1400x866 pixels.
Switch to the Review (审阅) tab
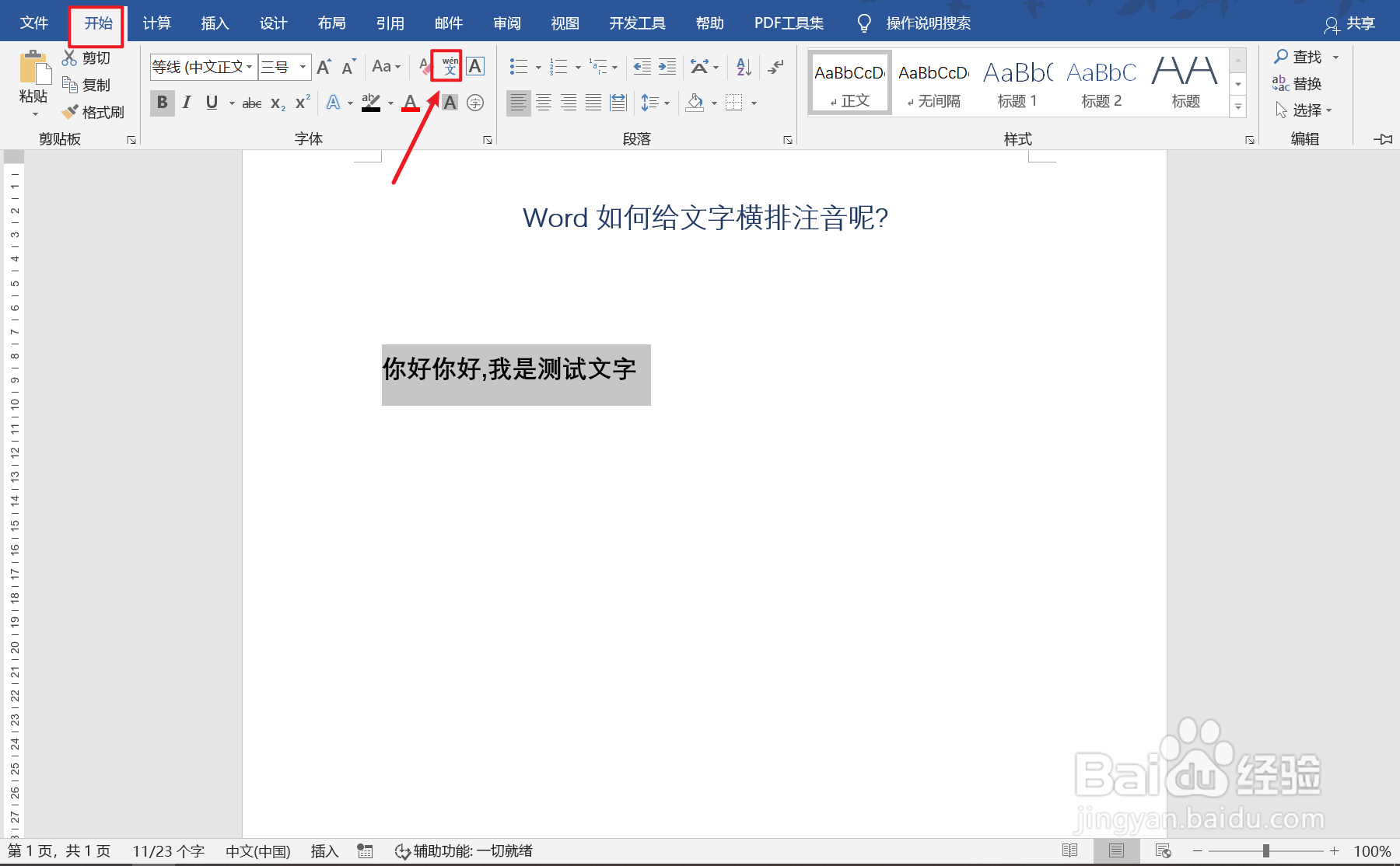tap(506, 23)
